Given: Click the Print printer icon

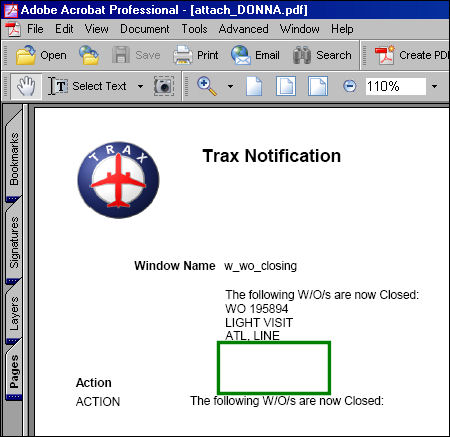Looking at the screenshot, I should coord(182,55).
